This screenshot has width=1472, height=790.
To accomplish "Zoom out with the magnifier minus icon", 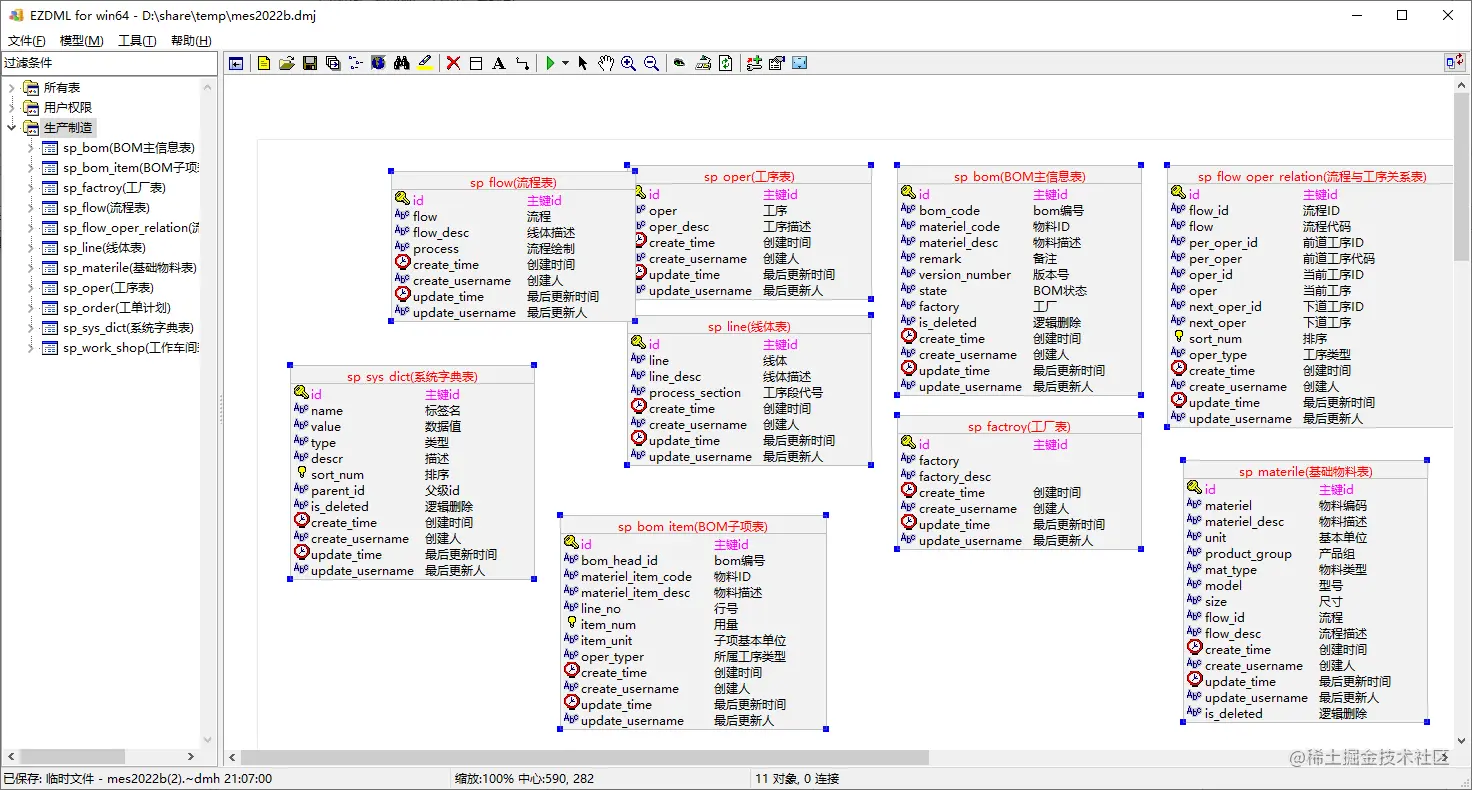I will [650, 63].
